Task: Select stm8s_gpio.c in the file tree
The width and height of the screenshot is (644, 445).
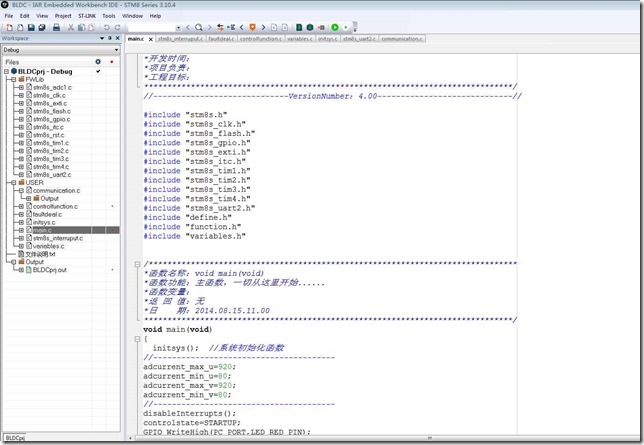Action: pyautogui.click(x=52, y=119)
